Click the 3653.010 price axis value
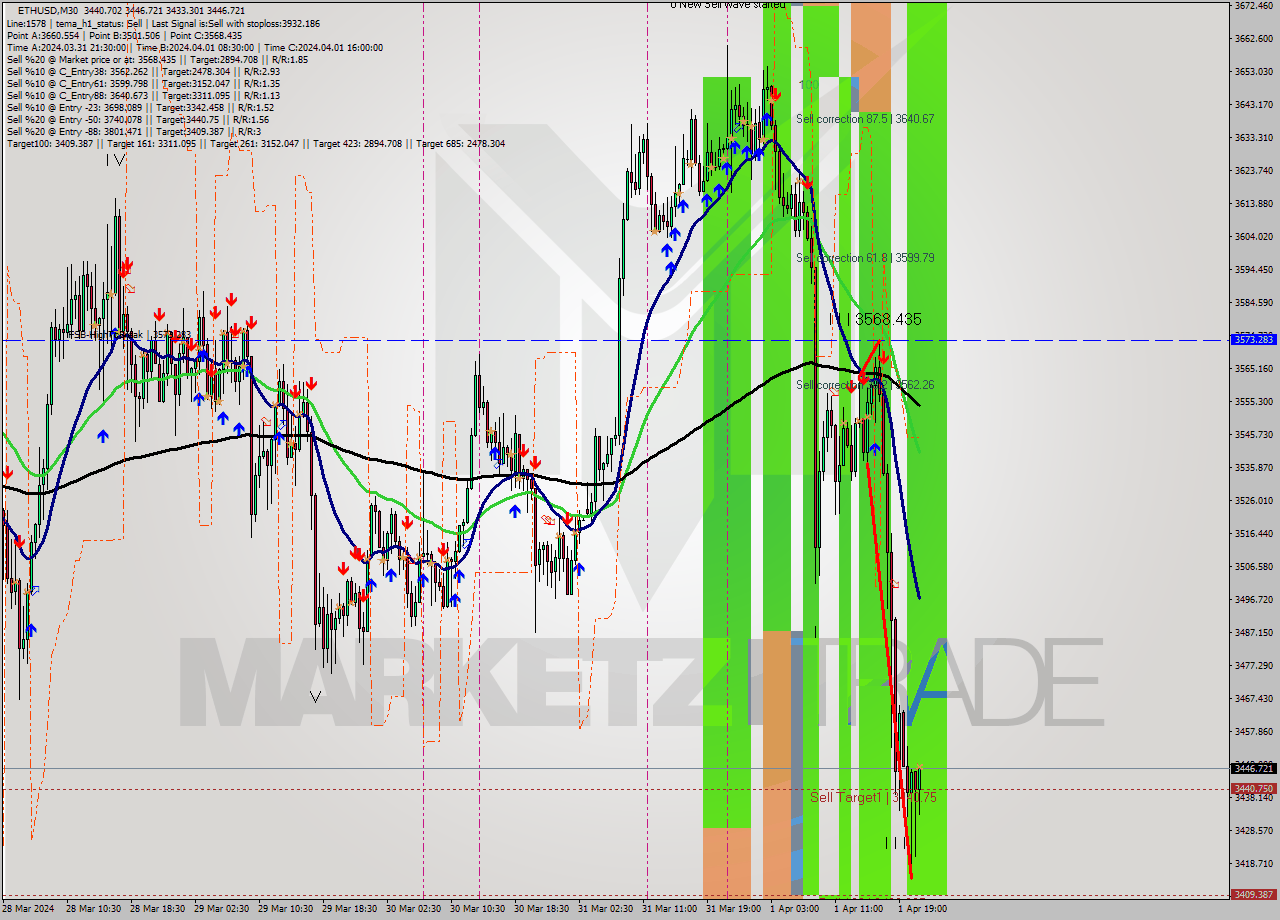The image size is (1280, 920). [x=1253, y=71]
